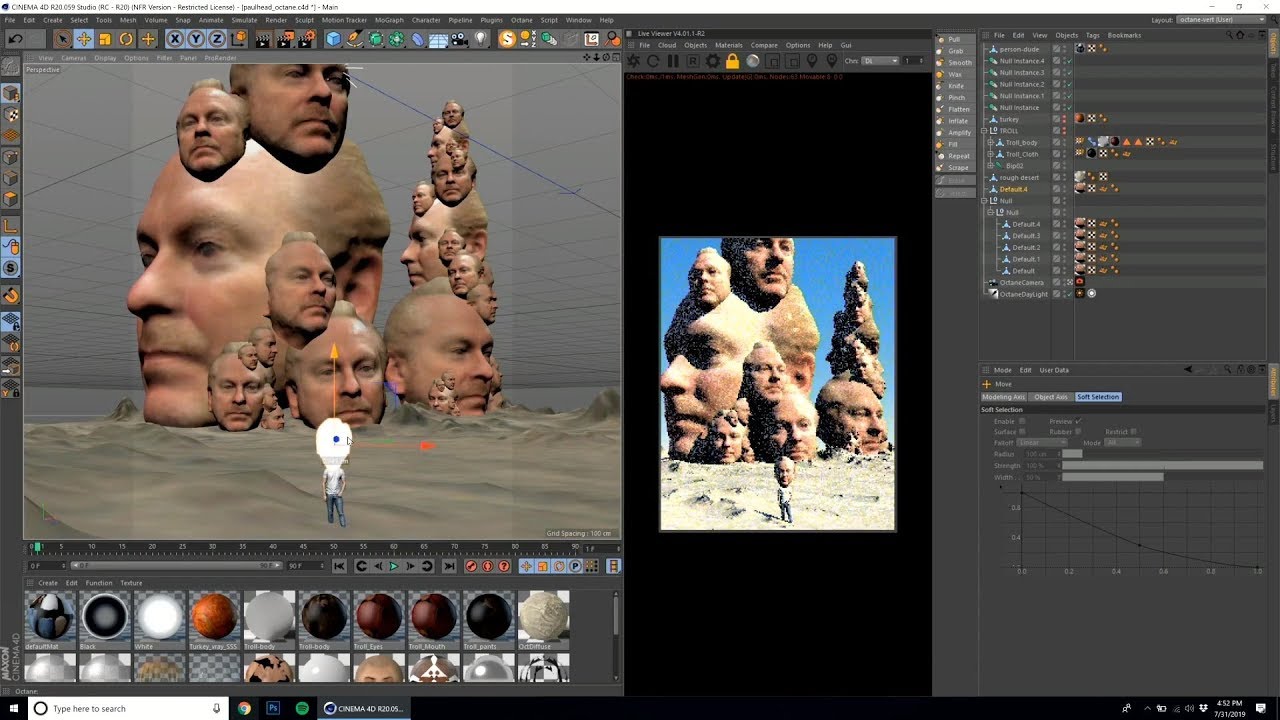
Task: Open Spotify from the Windows taskbar
Action: coord(301,708)
